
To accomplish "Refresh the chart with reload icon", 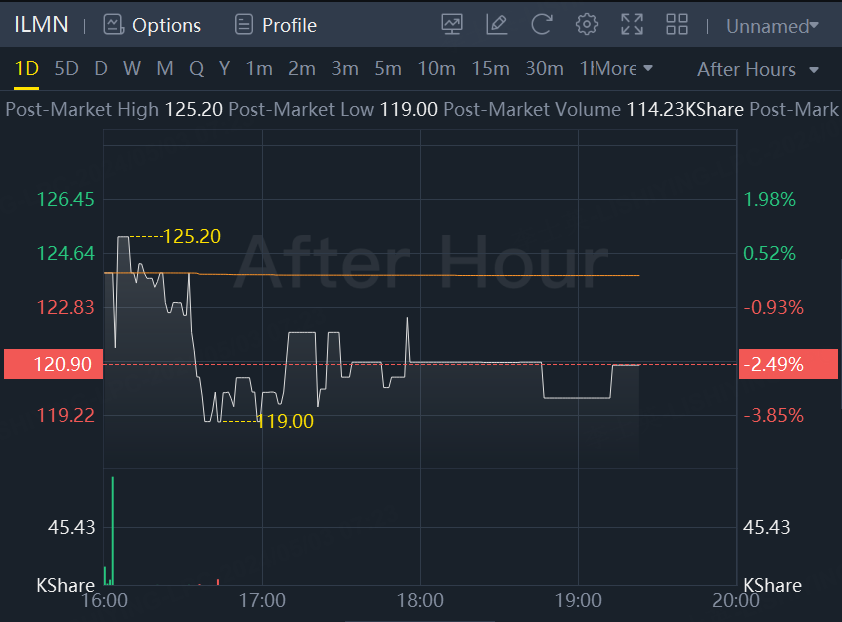I will 542,25.
